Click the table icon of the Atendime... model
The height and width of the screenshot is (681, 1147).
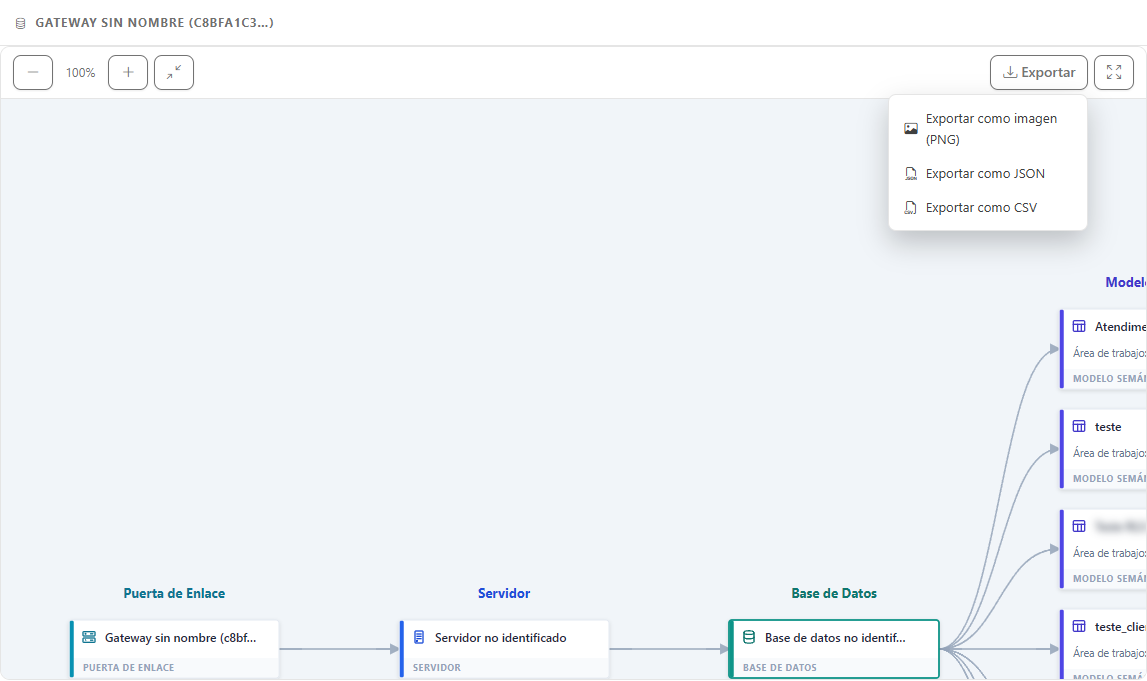[x=1079, y=326]
